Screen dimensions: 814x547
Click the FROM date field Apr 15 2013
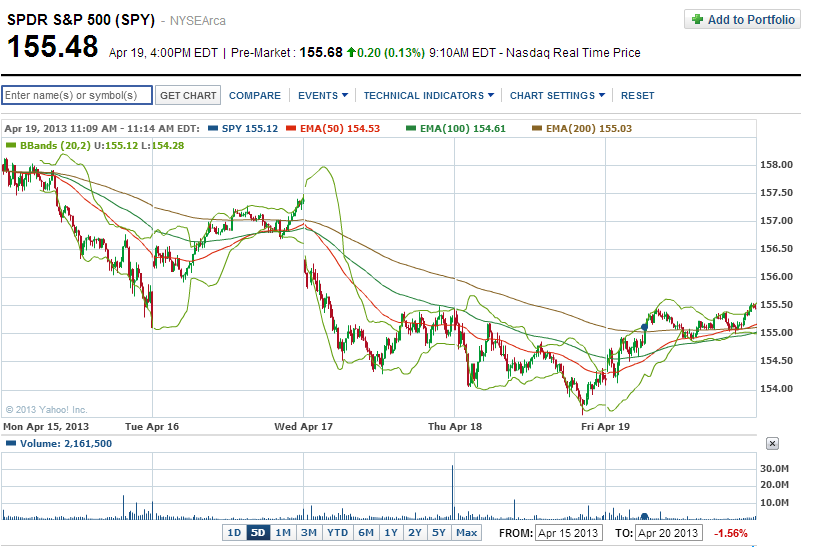568,533
